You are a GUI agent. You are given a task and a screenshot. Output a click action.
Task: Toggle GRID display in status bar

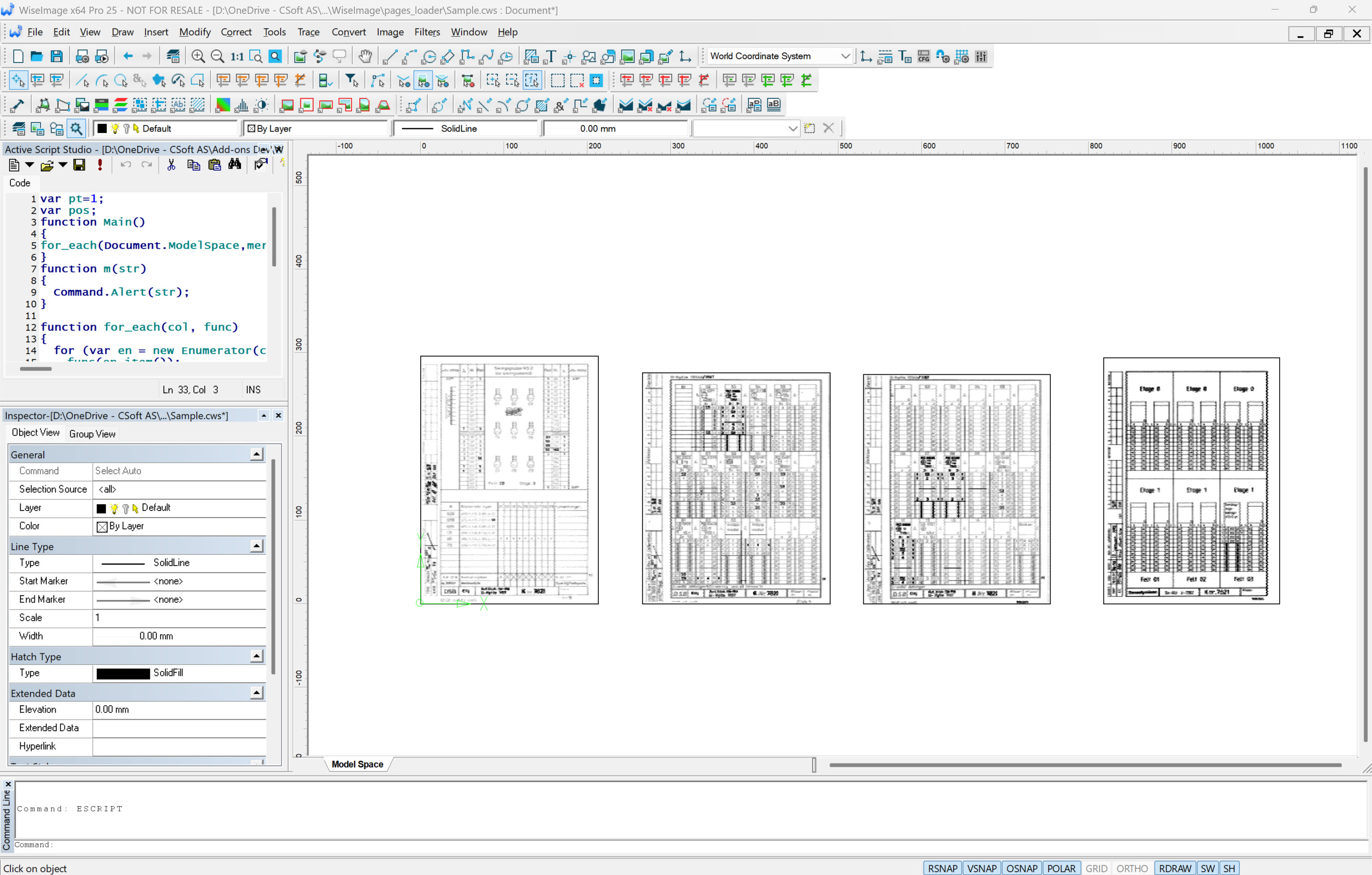1096,867
